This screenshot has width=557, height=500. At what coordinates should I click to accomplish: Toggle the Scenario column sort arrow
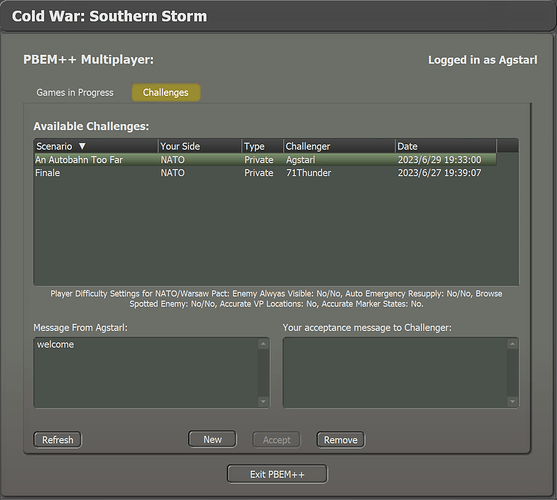(x=82, y=146)
